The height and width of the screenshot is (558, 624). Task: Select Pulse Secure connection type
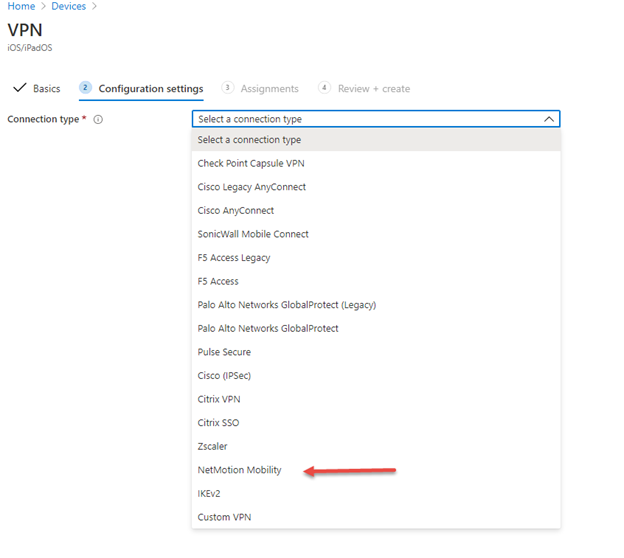coord(224,352)
